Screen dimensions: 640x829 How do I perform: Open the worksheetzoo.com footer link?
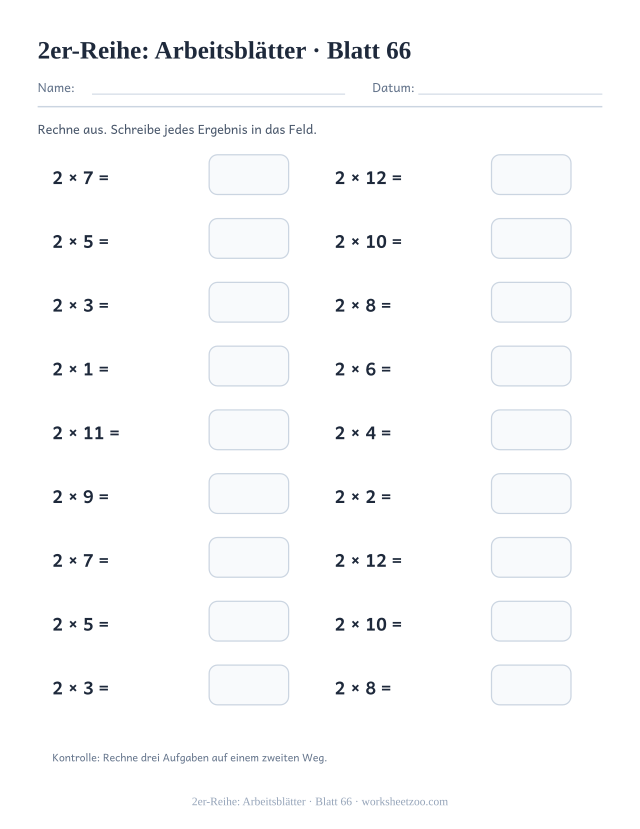pos(404,802)
